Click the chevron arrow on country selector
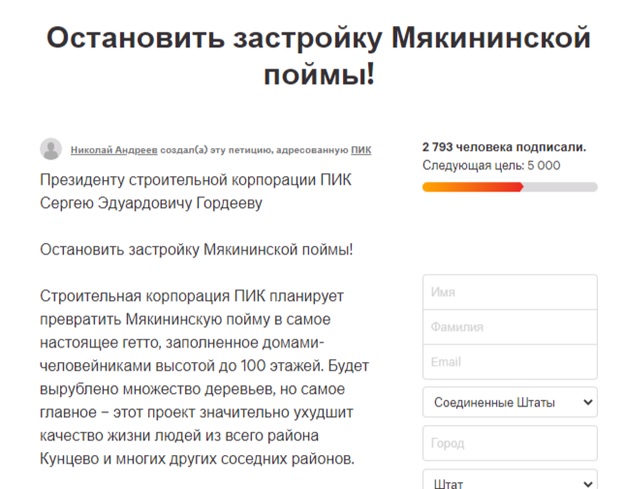The image size is (624, 489). tap(587, 402)
